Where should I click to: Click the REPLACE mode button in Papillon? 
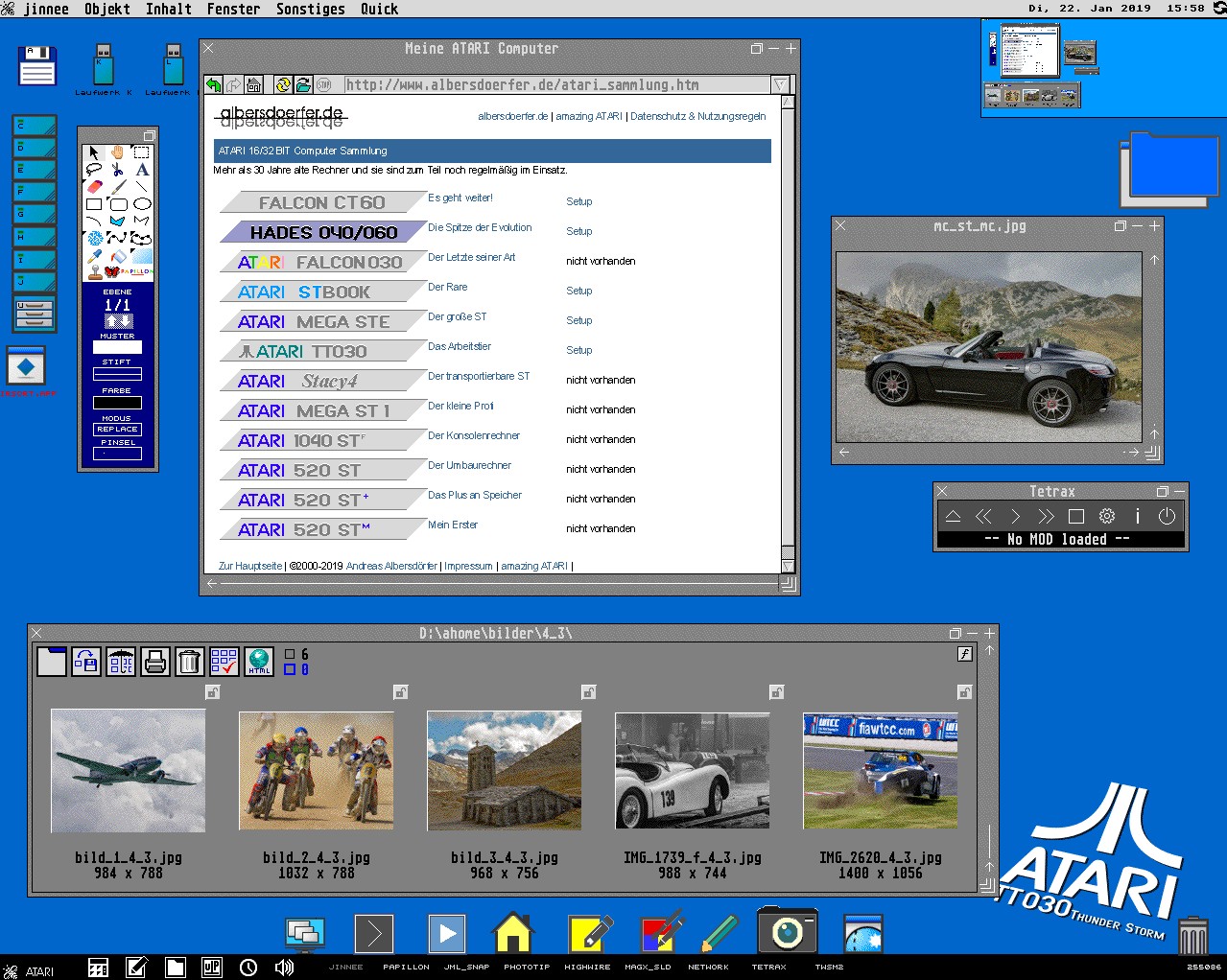pyautogui.click(x=117, y=430)
